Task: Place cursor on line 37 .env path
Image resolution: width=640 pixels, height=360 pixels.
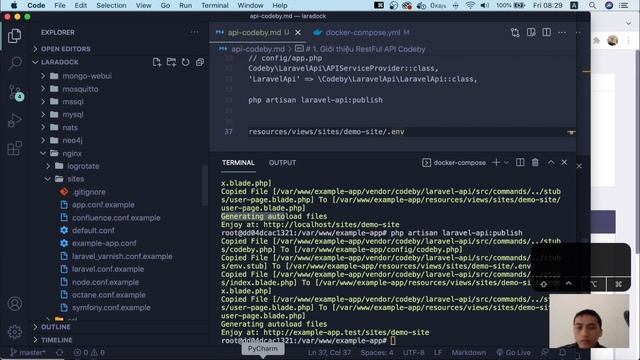Action: click(x=326, y=132)
